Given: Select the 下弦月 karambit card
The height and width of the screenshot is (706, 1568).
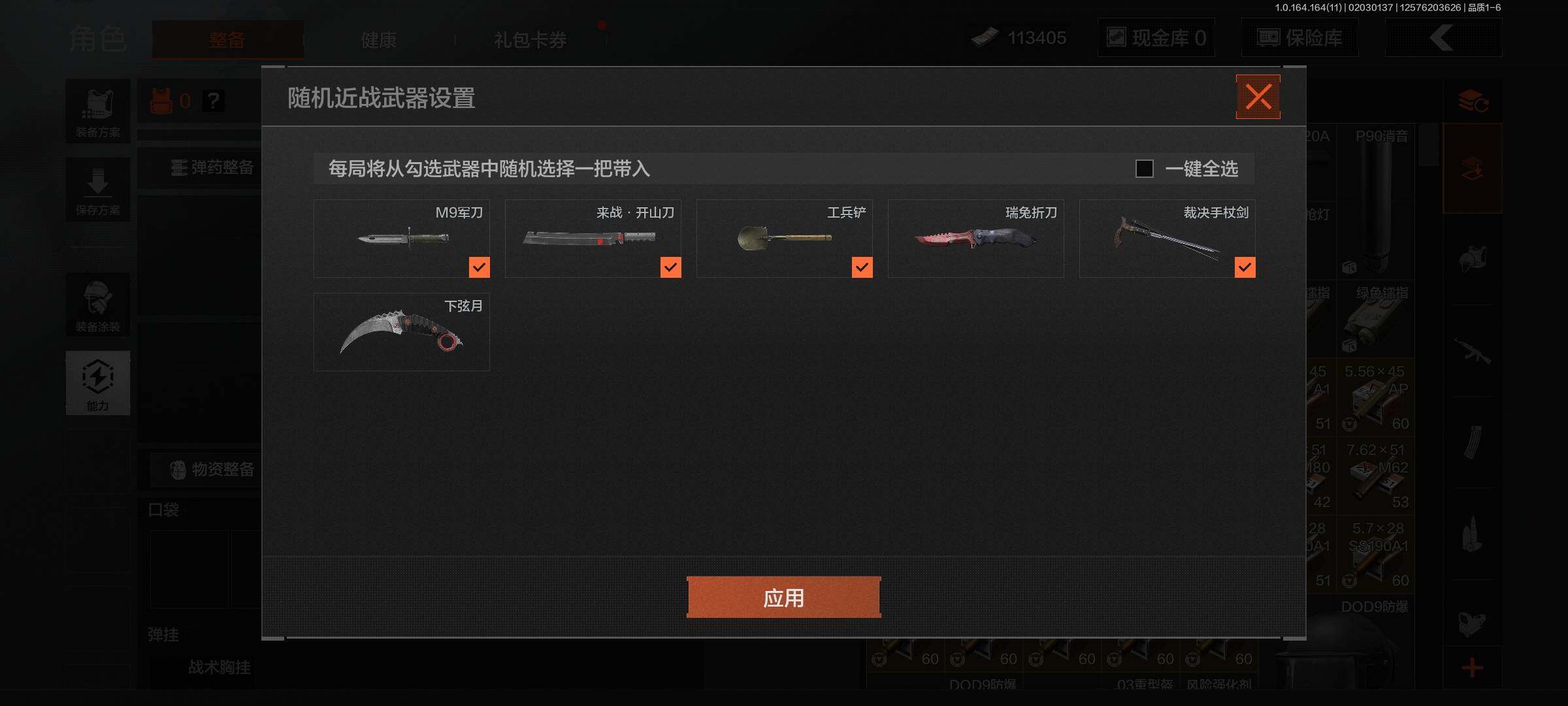Looking at the screenshot, I should (x=402, y=332).
